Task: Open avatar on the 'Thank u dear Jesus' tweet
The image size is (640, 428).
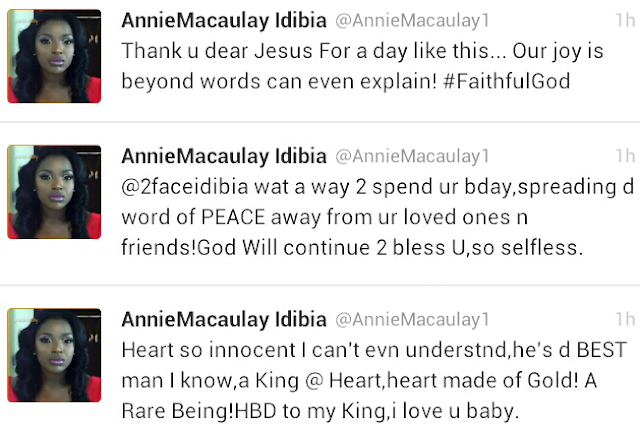Action: click(x=54, y=52)
